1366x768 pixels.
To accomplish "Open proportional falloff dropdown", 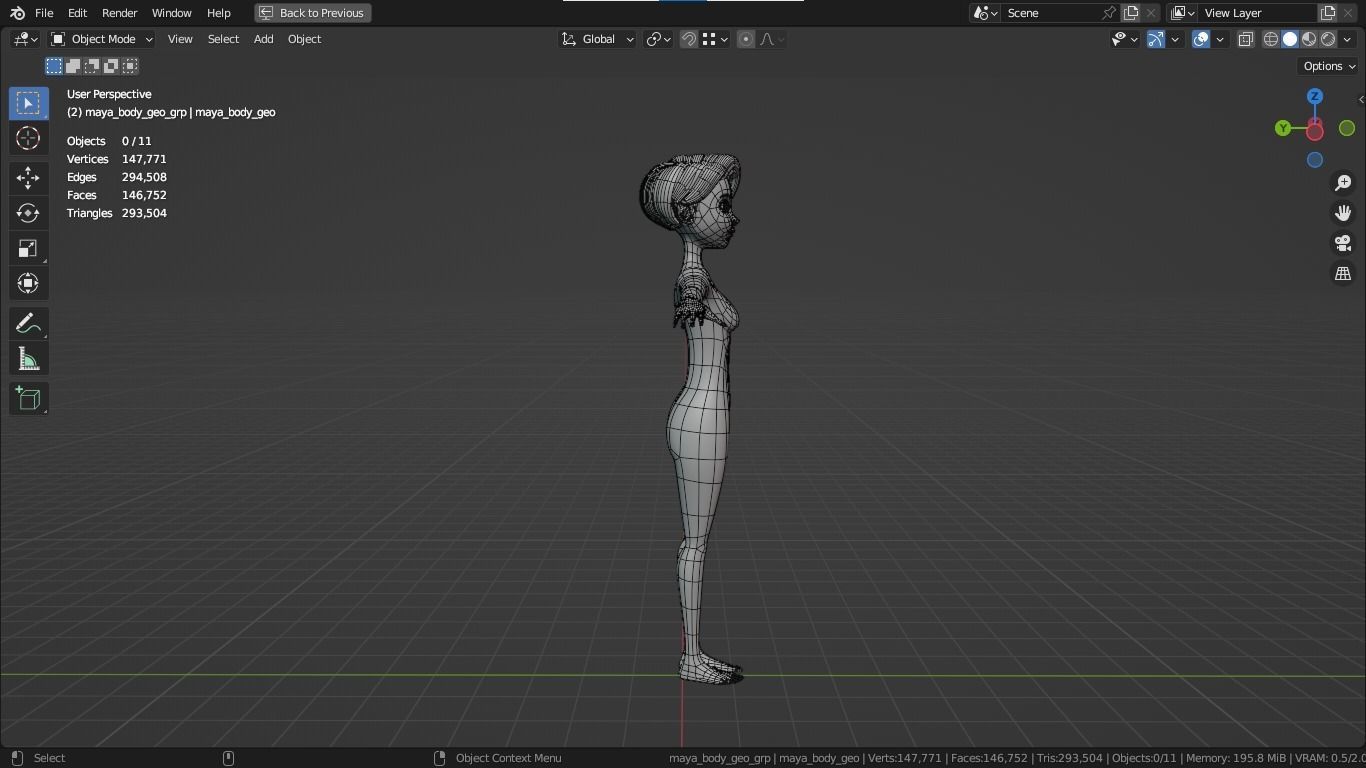I will point(771,39).
